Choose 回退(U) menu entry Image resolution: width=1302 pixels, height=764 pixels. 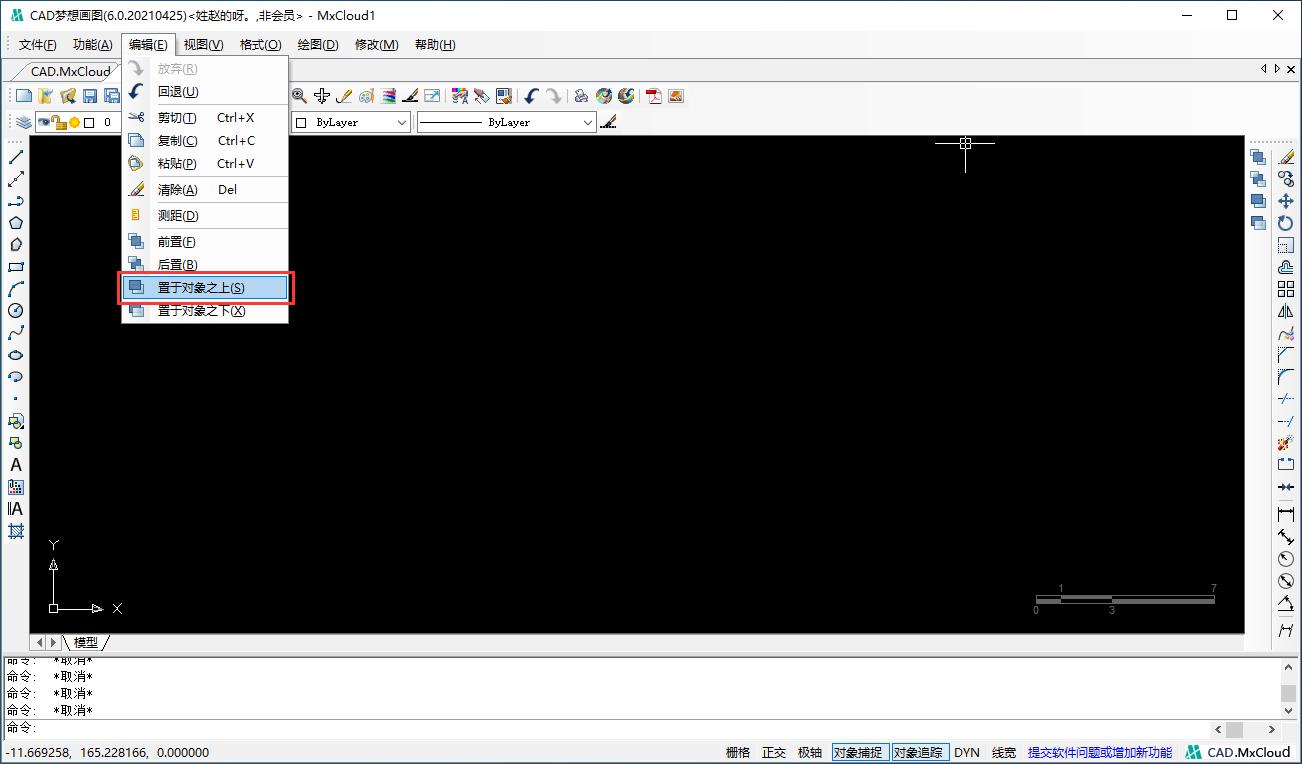pyautogui.click(x=205, y=92)
